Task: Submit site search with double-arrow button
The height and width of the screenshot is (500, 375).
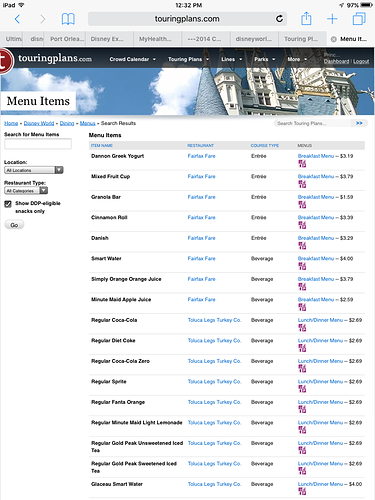Action: tap(359, 123)
